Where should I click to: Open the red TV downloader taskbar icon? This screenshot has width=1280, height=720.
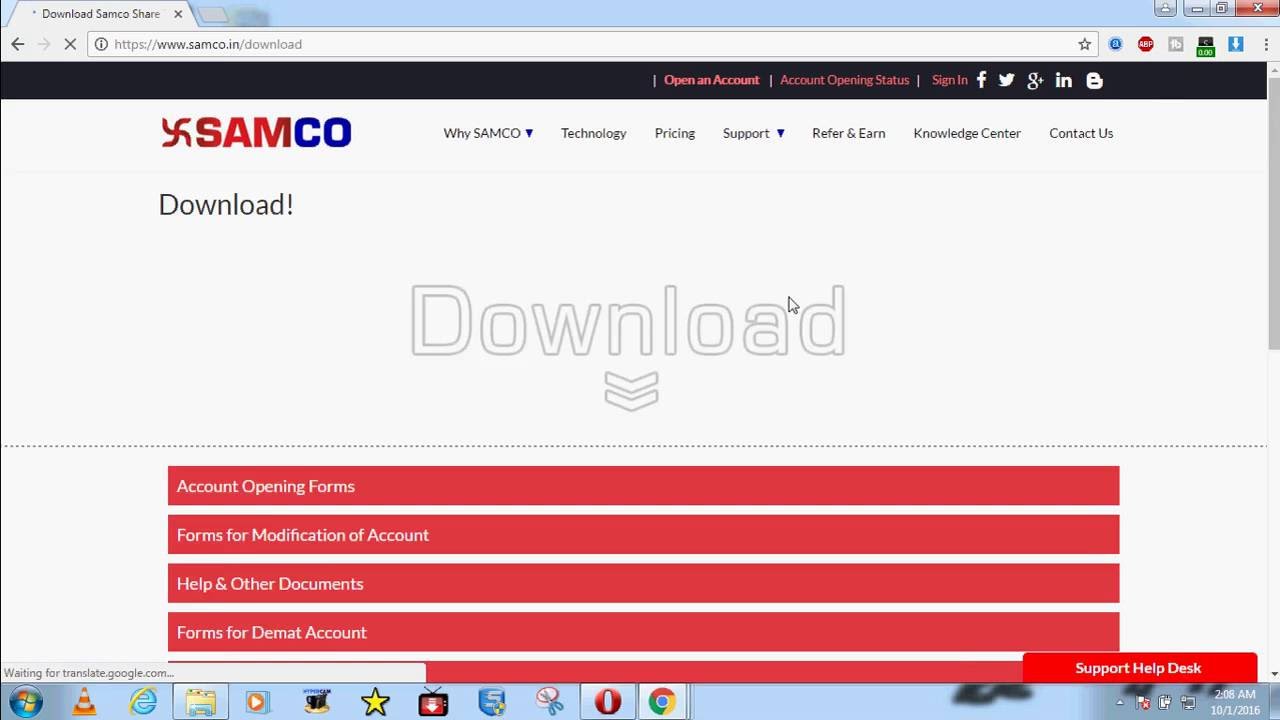point(433,702)
